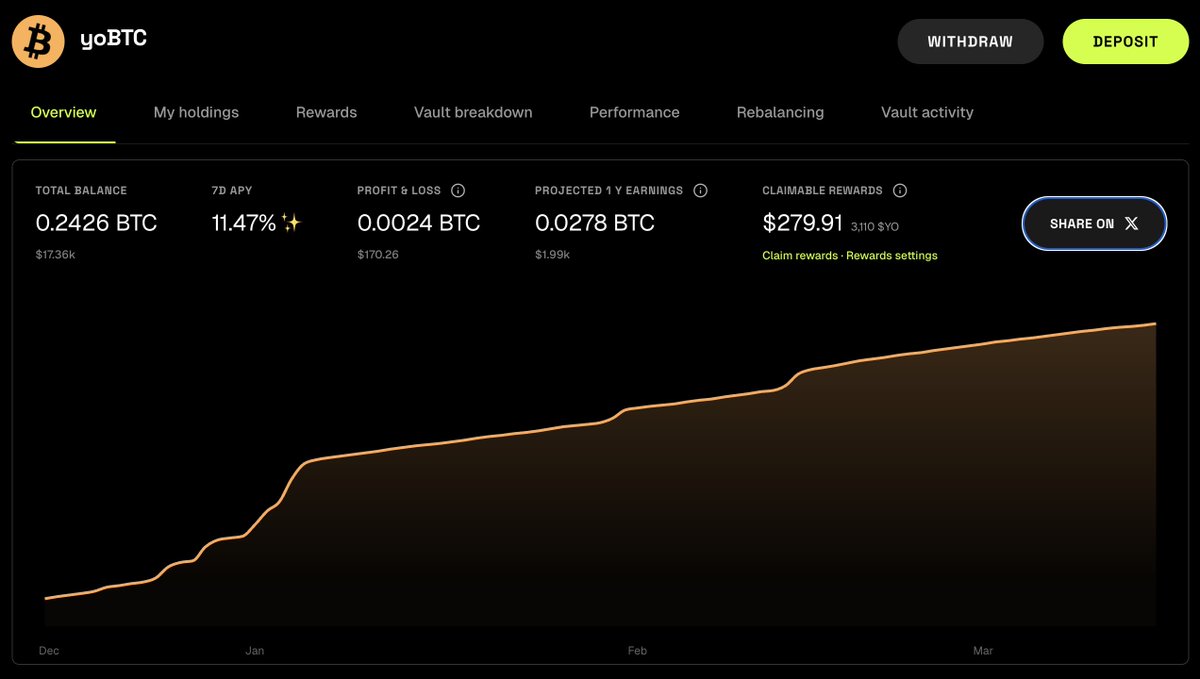Select the Overview tab
The width and height of the screenshot is (1200, 679).
(64, 112)
